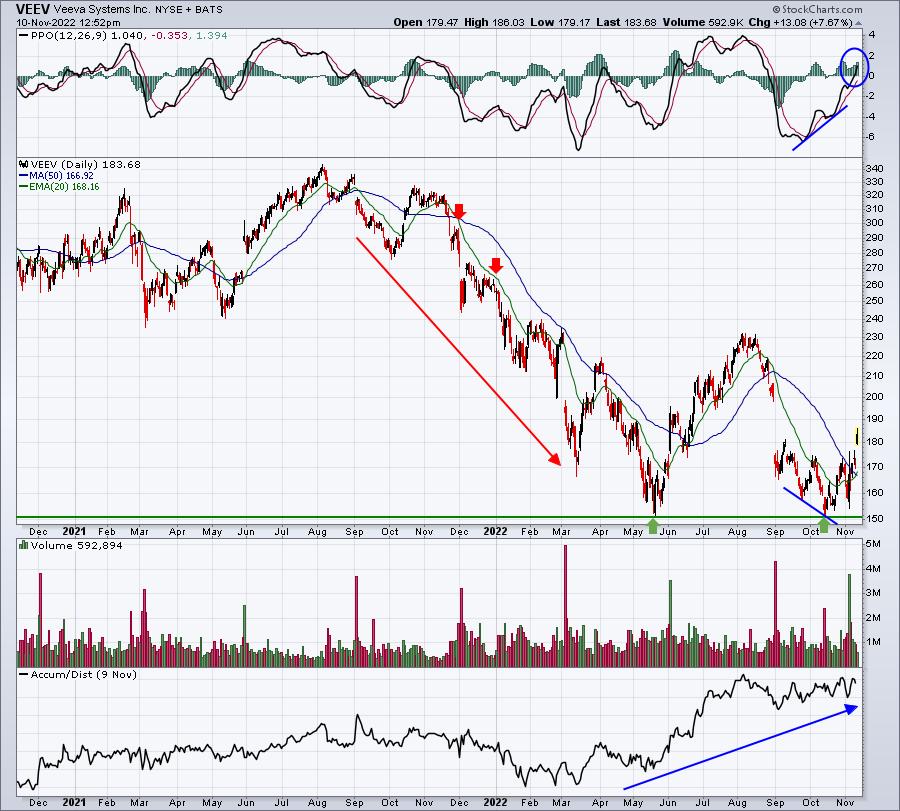The height and width of the screenshot is (811, 900).
Task: Click the EMA(20) 168.16 legend label
Action: click(59, 187)
